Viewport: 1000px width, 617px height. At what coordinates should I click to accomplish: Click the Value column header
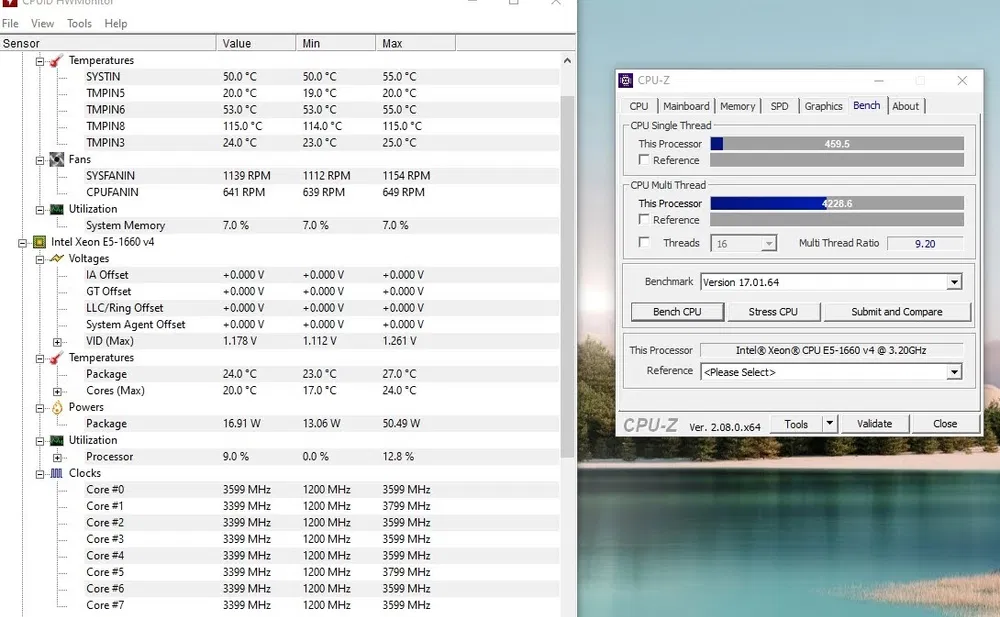[x=256, y=43]
